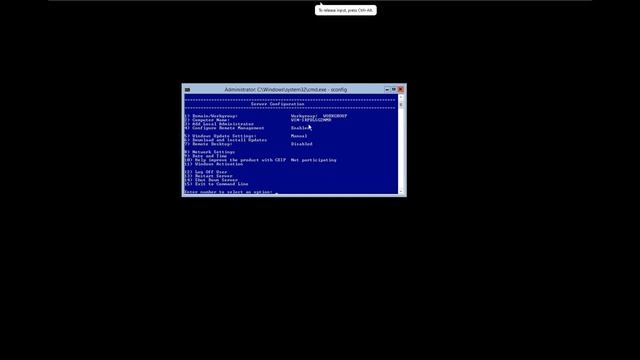Viewport: 640px width, 360px height.
Task: Click the '14) Shut Down Server' line
Action: (x=211, y=180)
